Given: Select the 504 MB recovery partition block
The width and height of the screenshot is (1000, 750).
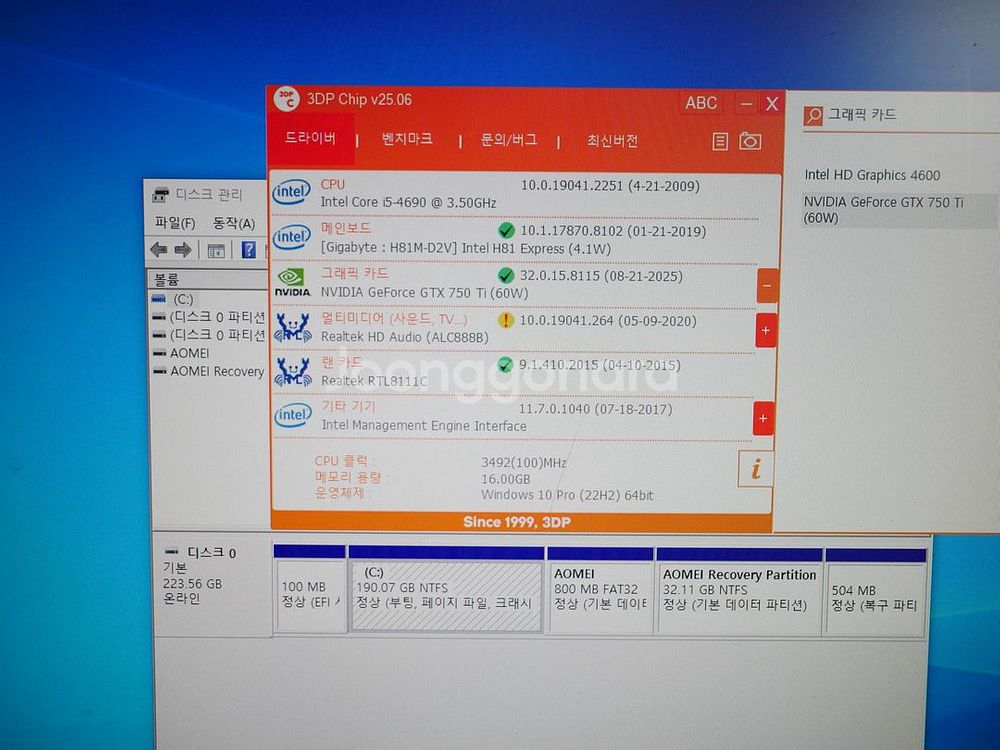Looking at the screenshot, I should pos(875,593).
